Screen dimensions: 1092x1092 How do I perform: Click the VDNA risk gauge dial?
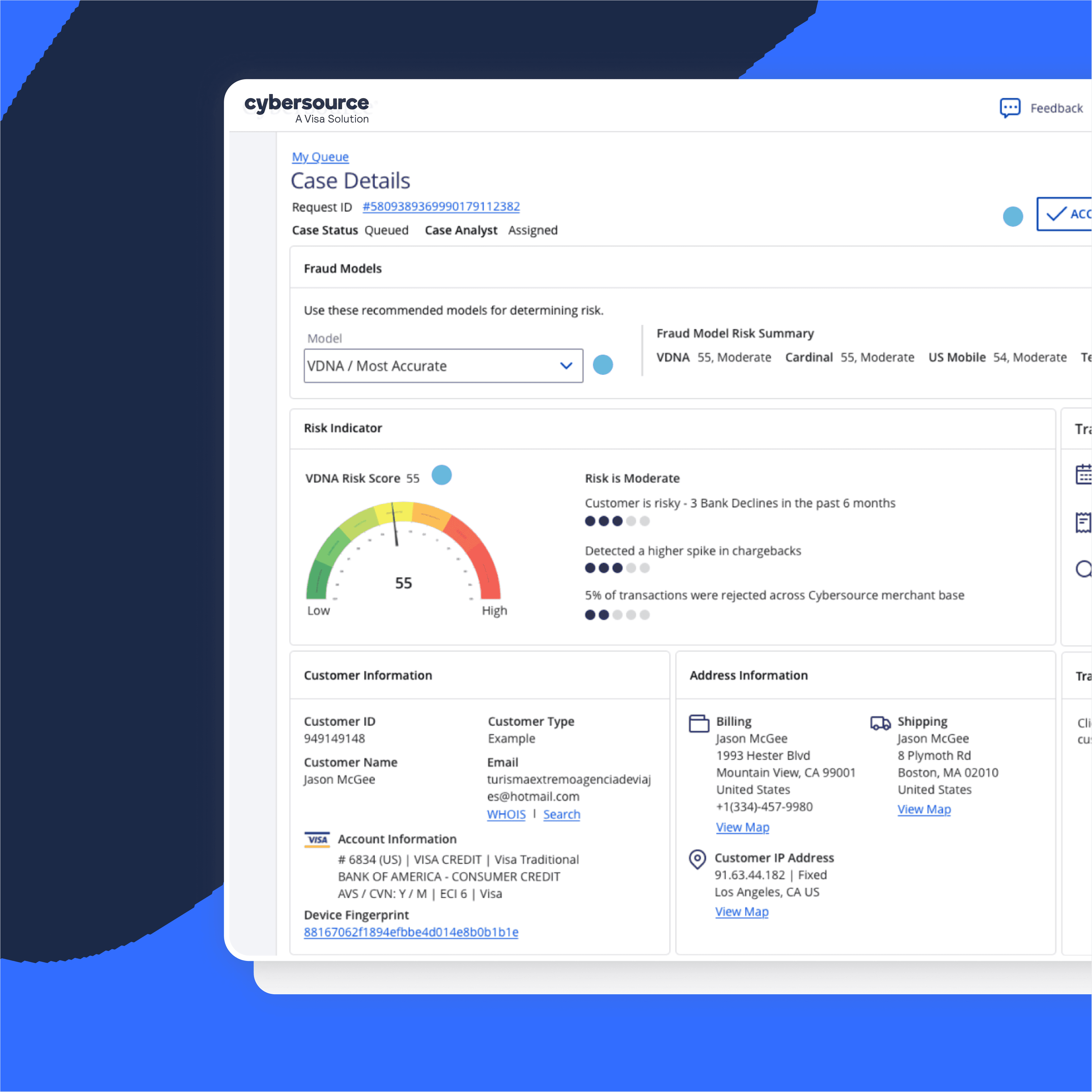(403, 551)
